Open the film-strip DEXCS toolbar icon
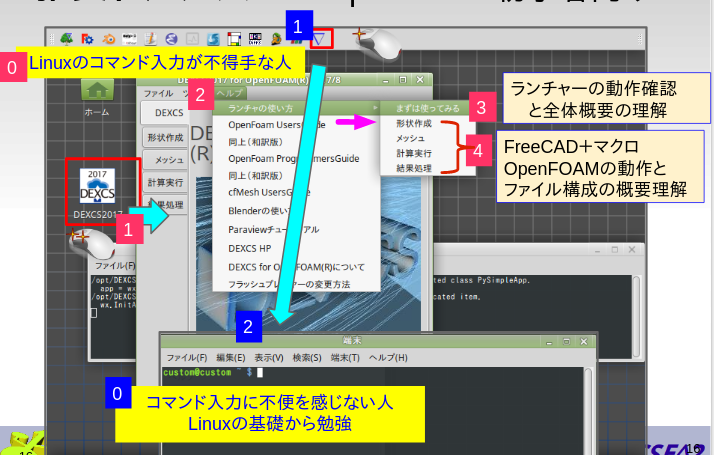Viewport: 714px width, 455px height. pos(255,39)
